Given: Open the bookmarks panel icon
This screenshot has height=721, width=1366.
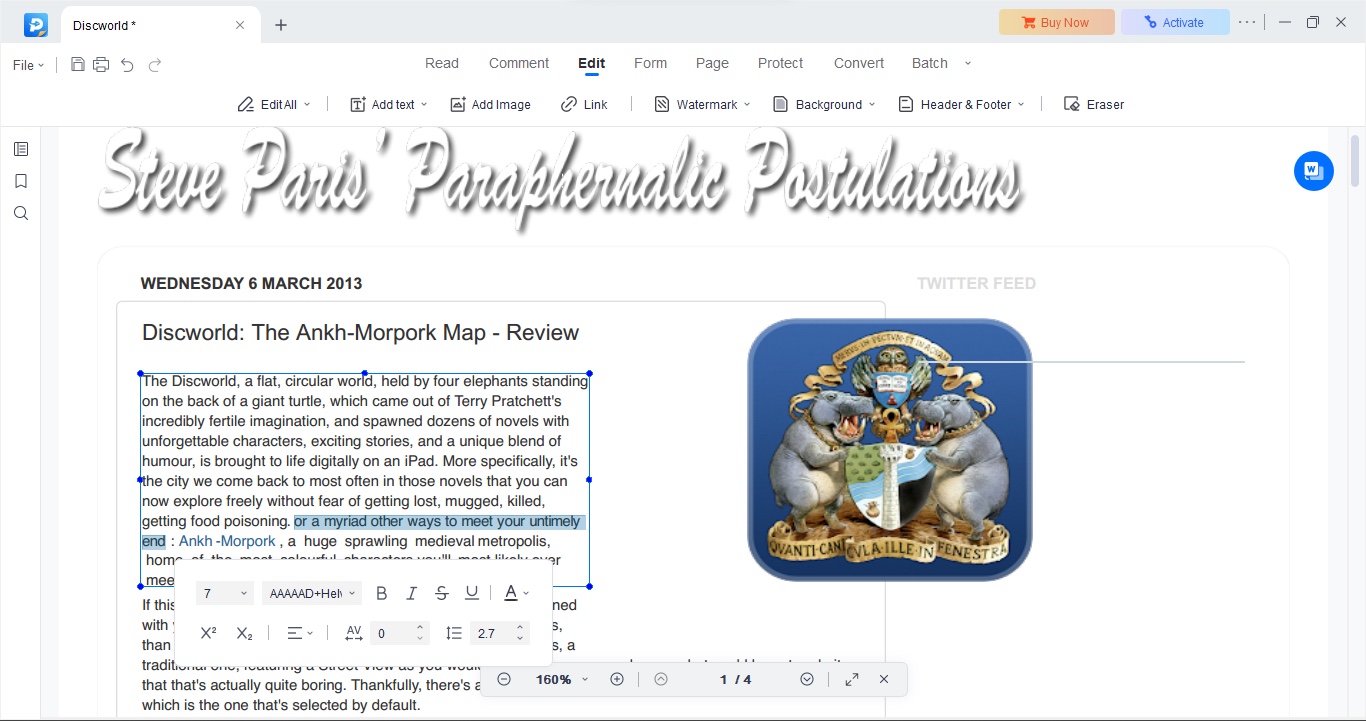Looking at the screenshot, I should (x=21, y=181).
